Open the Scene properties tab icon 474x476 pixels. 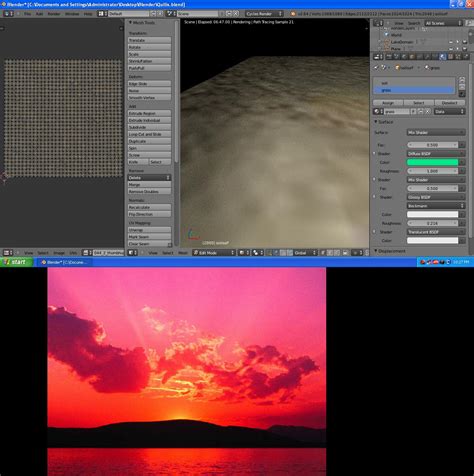(396, 56)
